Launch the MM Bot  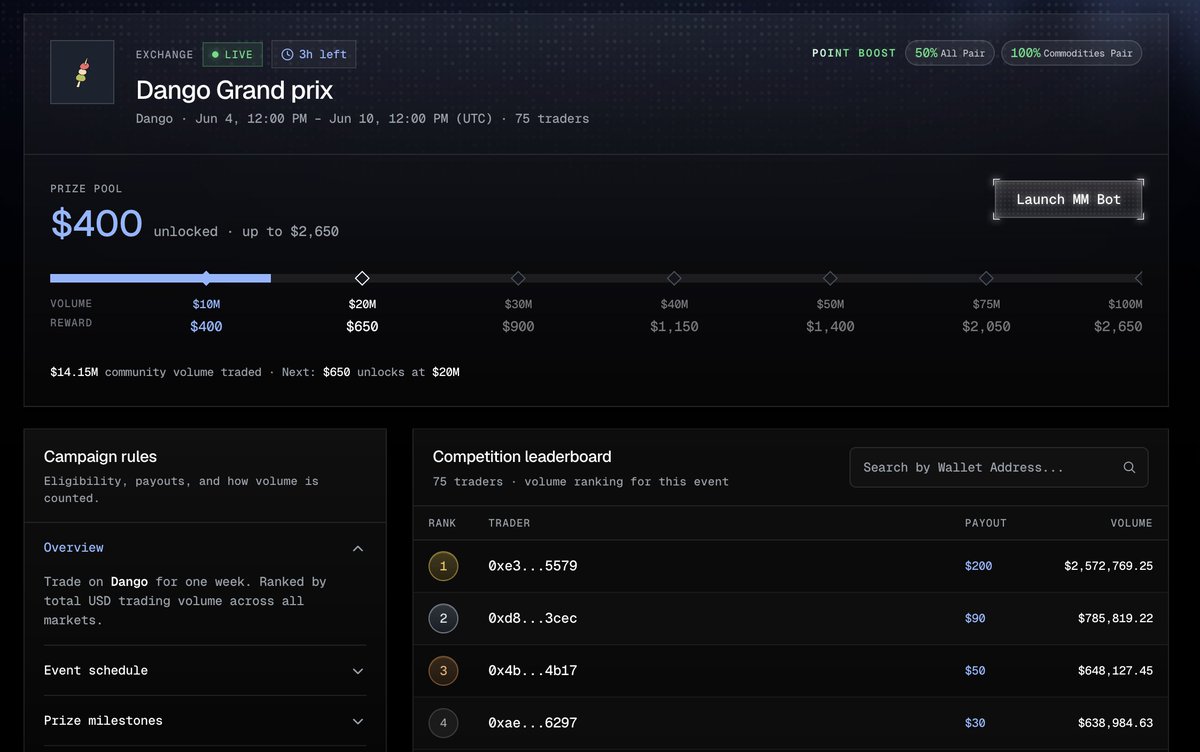pos(1068,199)
